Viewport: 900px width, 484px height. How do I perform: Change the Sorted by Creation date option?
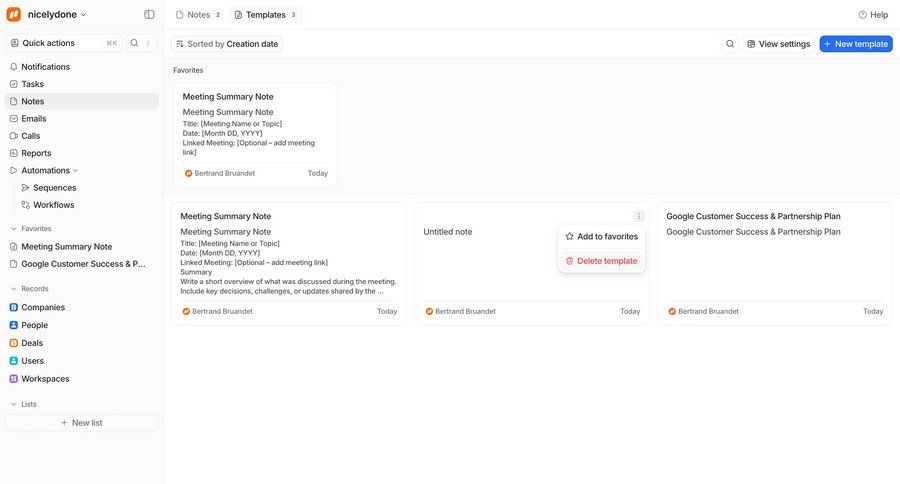point(227,44)
